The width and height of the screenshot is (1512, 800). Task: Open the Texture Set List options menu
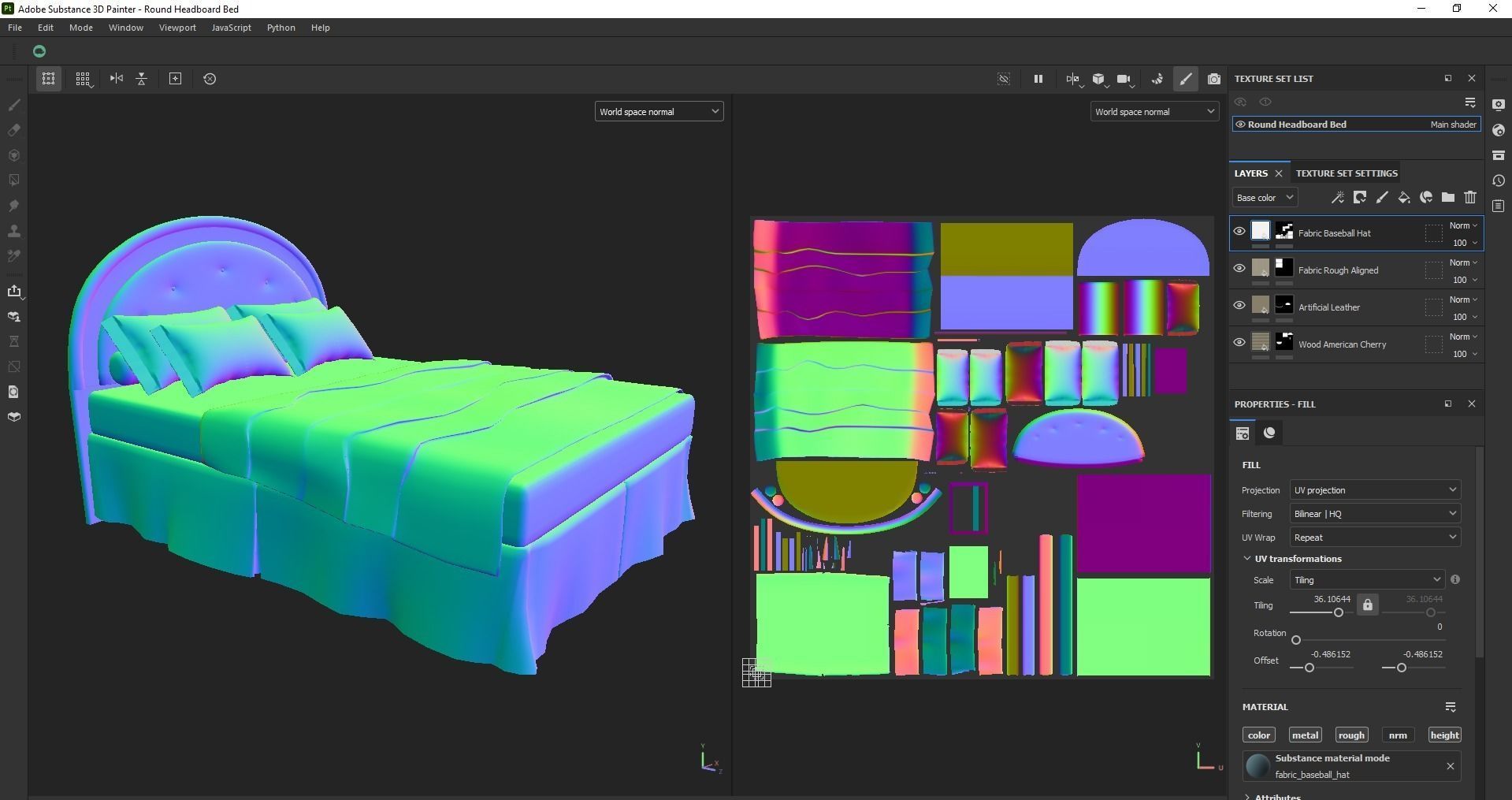(1470, 102)
